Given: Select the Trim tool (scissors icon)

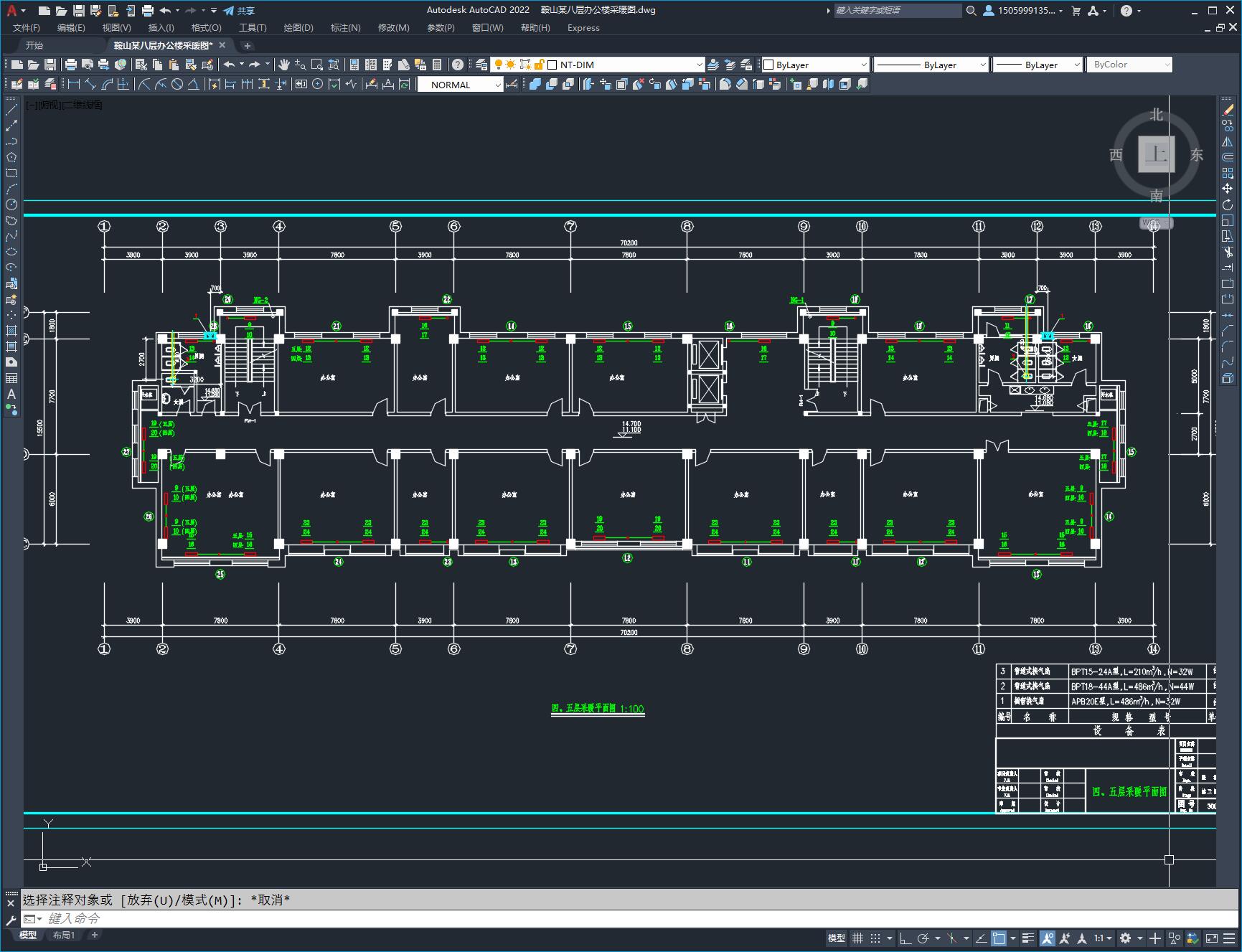Looking at the screenshot, I should click(1228, 252).
